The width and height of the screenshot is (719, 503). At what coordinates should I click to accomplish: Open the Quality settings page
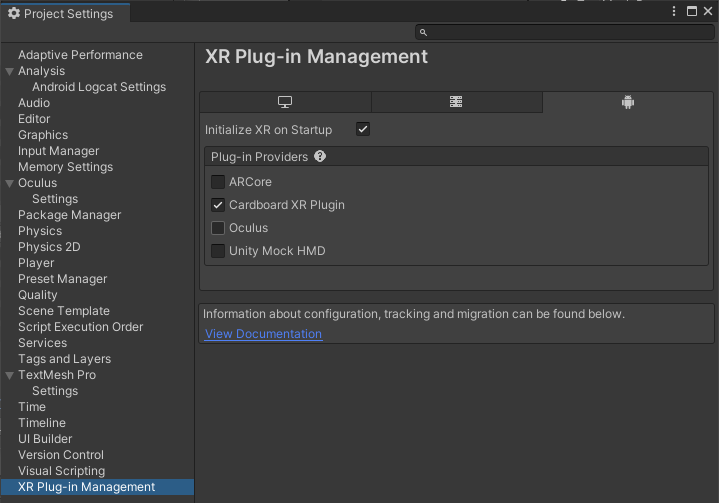[38, 295]
